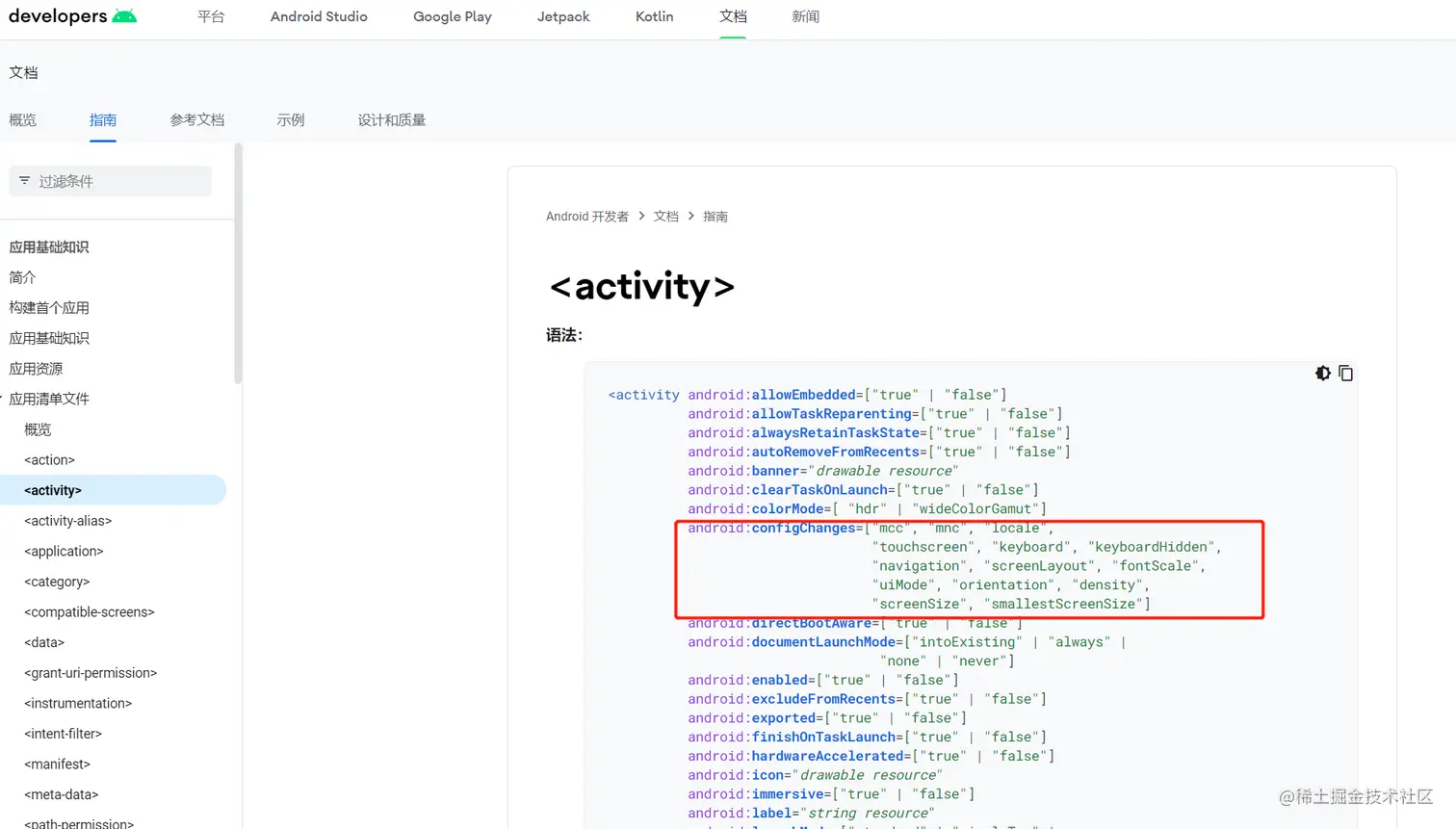Click the hardwareAccelerated attribute link

[827, 756]
